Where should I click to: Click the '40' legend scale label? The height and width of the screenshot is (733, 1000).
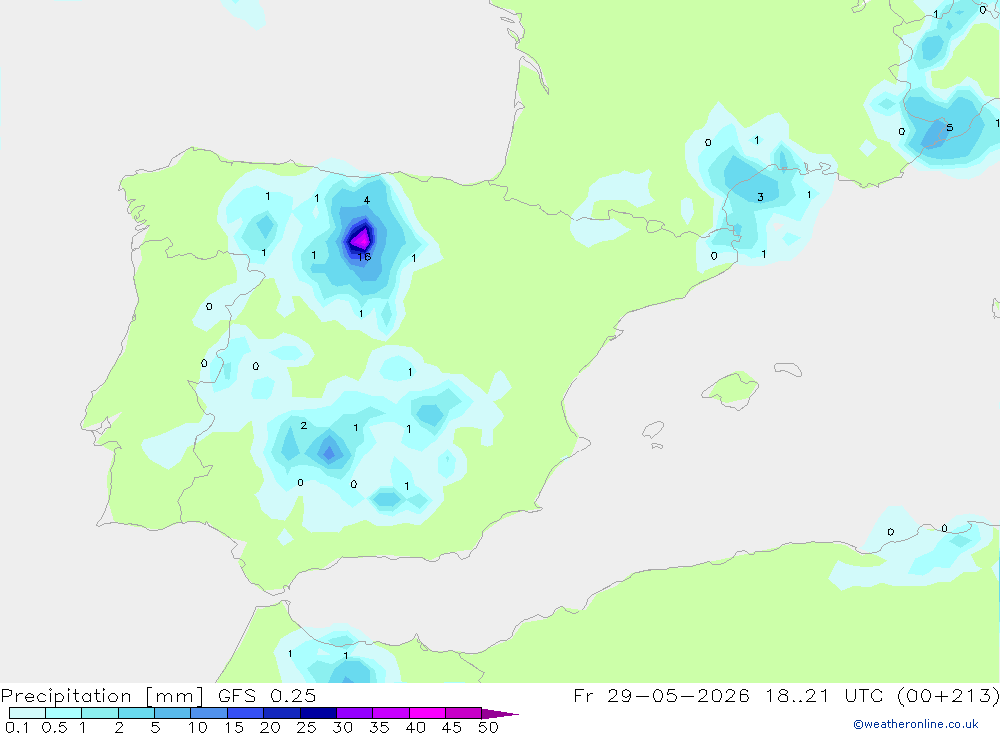point(416,727)
